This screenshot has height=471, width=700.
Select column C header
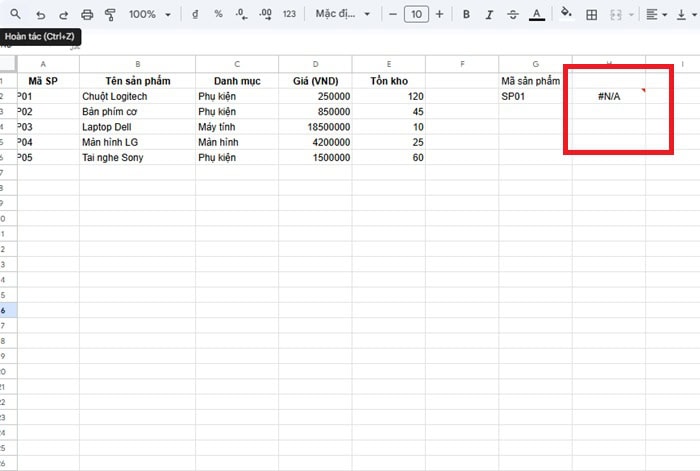(237, 64)
